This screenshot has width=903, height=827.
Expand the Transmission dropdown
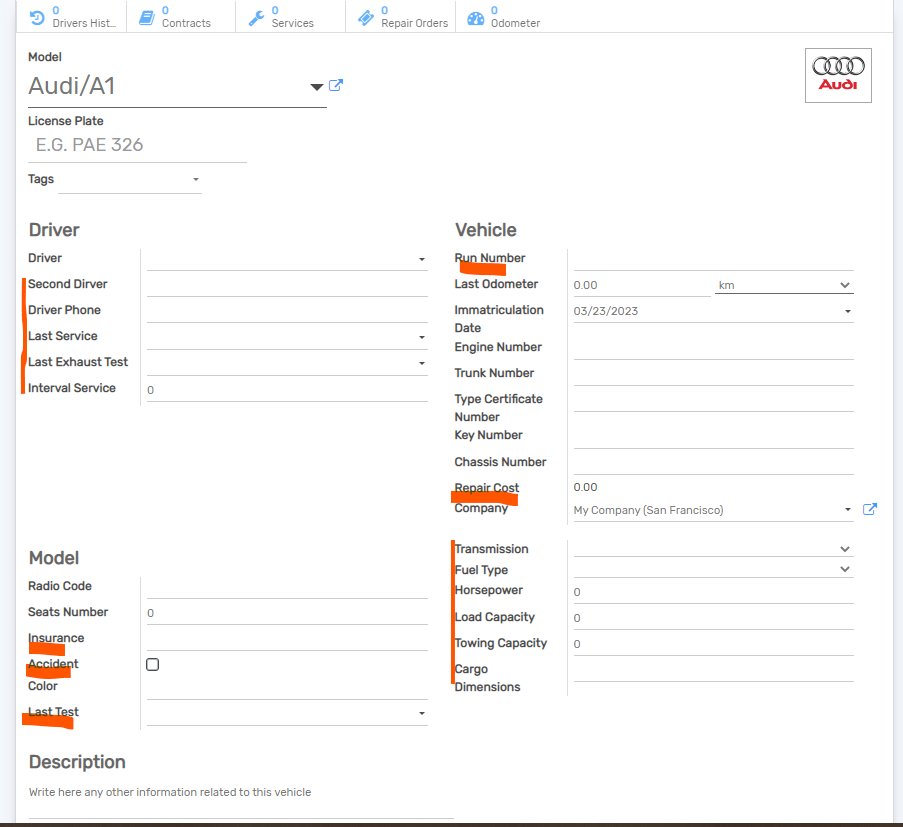pyautogui.click(x=845, y=549)
